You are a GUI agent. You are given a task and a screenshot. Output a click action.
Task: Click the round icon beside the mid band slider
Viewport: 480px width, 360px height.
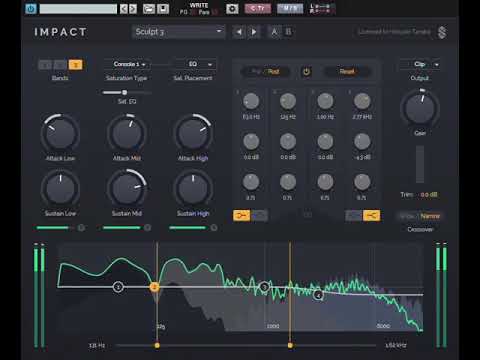(147, 228)
